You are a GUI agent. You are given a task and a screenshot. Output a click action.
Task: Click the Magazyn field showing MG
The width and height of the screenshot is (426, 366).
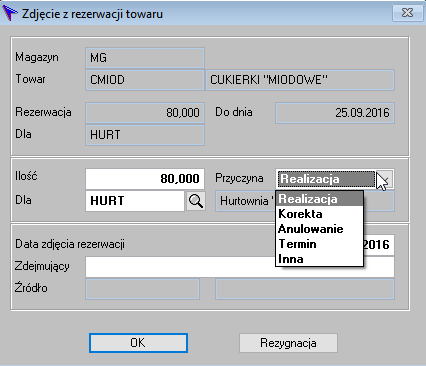tap(145, 58)
